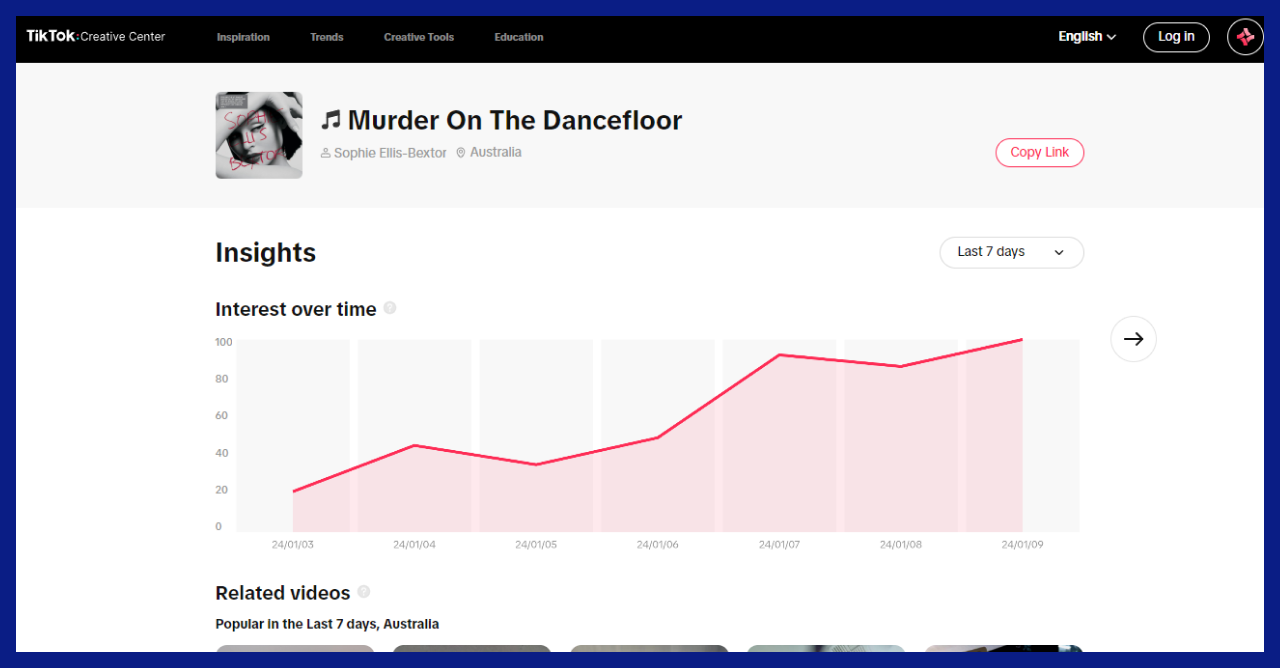Click the Murder On The Dancefloor album cover

coord(259,135)
